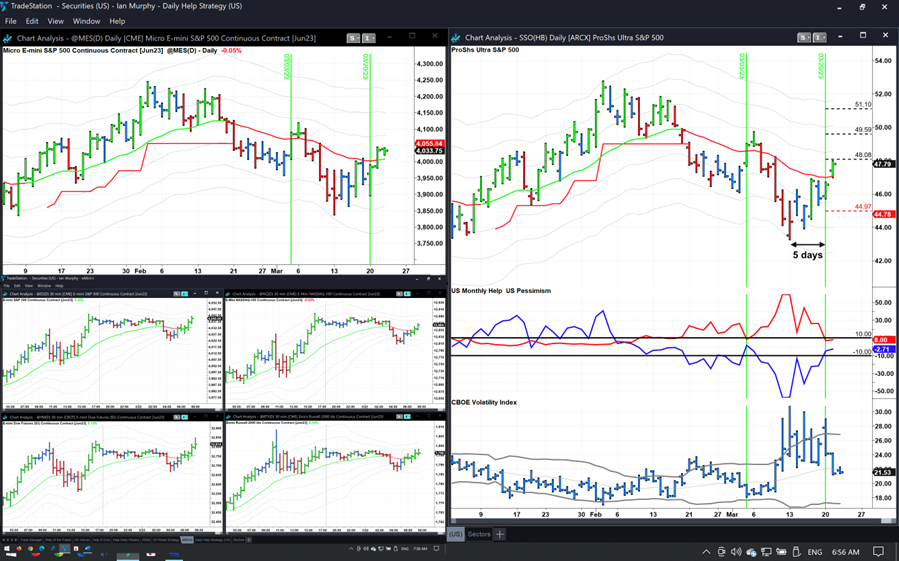This screenshot has width=899, height=561.
Task: Click the 4,055.84 red price marker on MES chart
Action: tap(429, 144)
